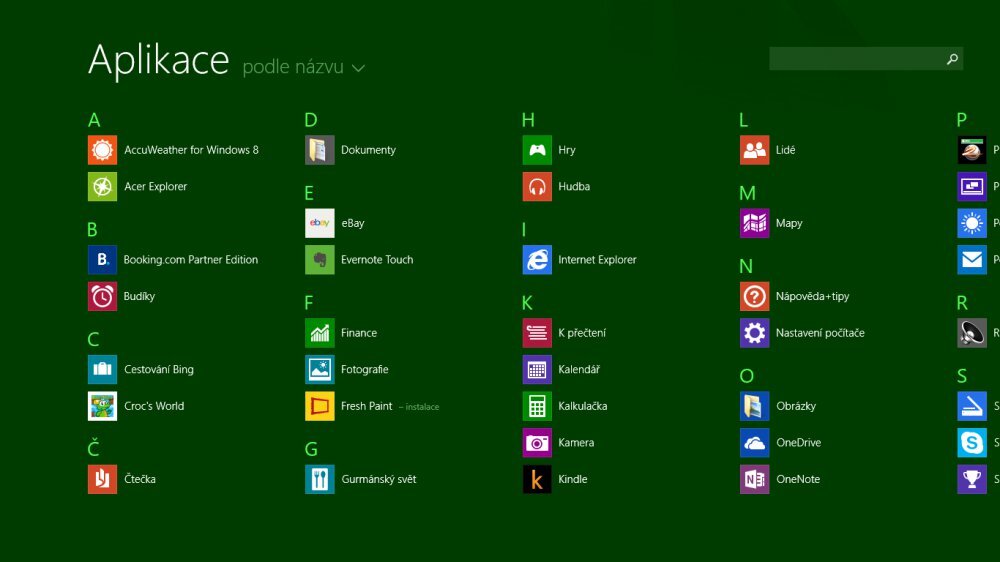Open the trophy icon in S group

(972, 479)
